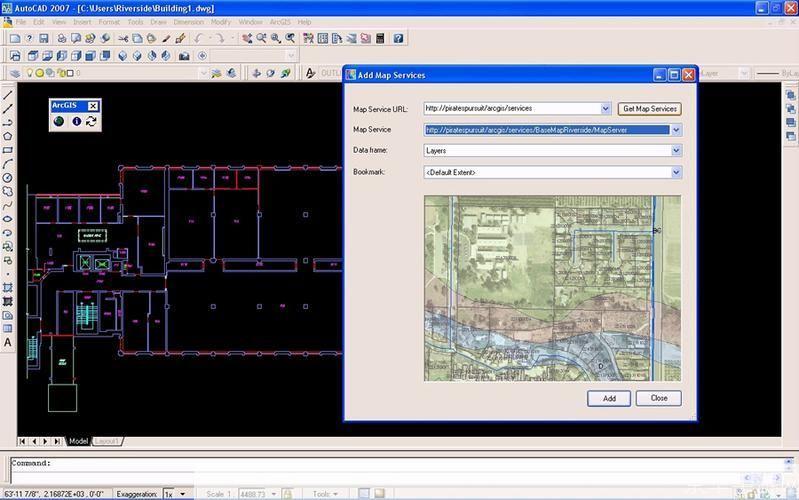Click the Undo arrow icon
The height and width of the screenshot is (500, 799).
pos(198,38)
